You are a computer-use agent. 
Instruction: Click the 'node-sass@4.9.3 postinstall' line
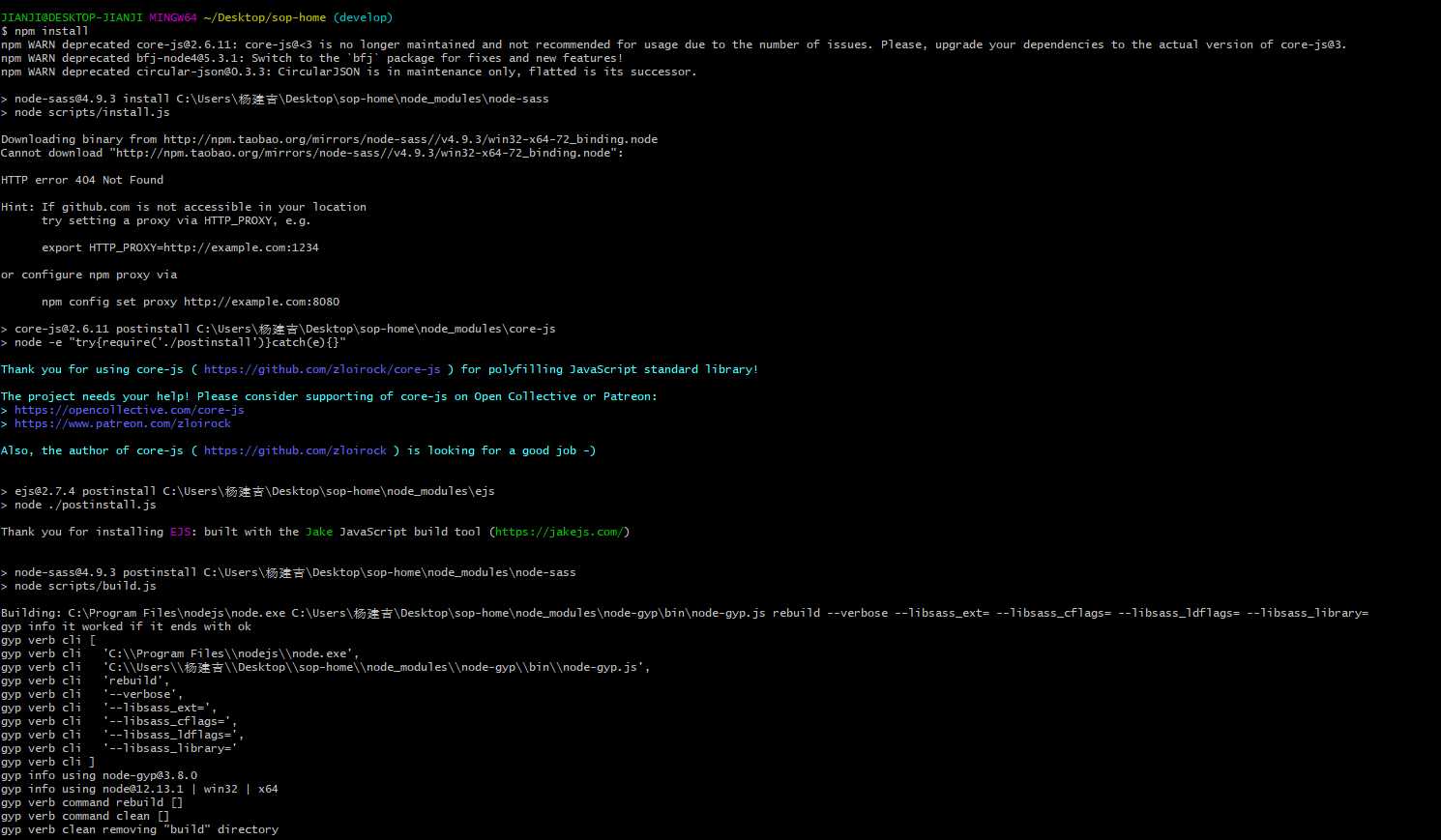pyautogui.click(x=288, y=572)
